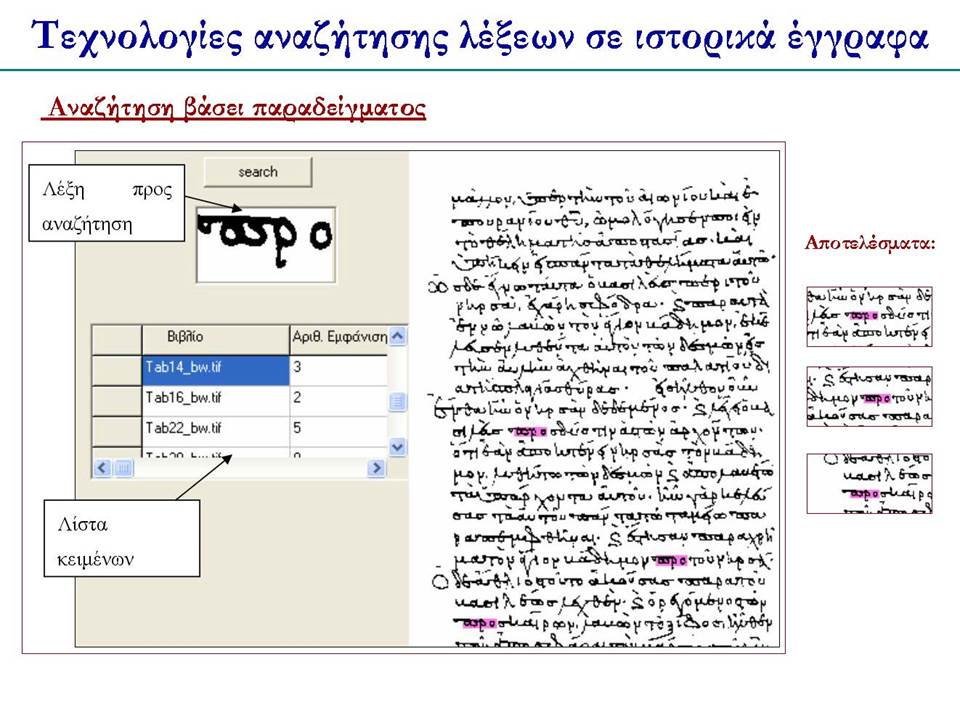Click the row selector of Tab14_bw.tif

[116, 370]
